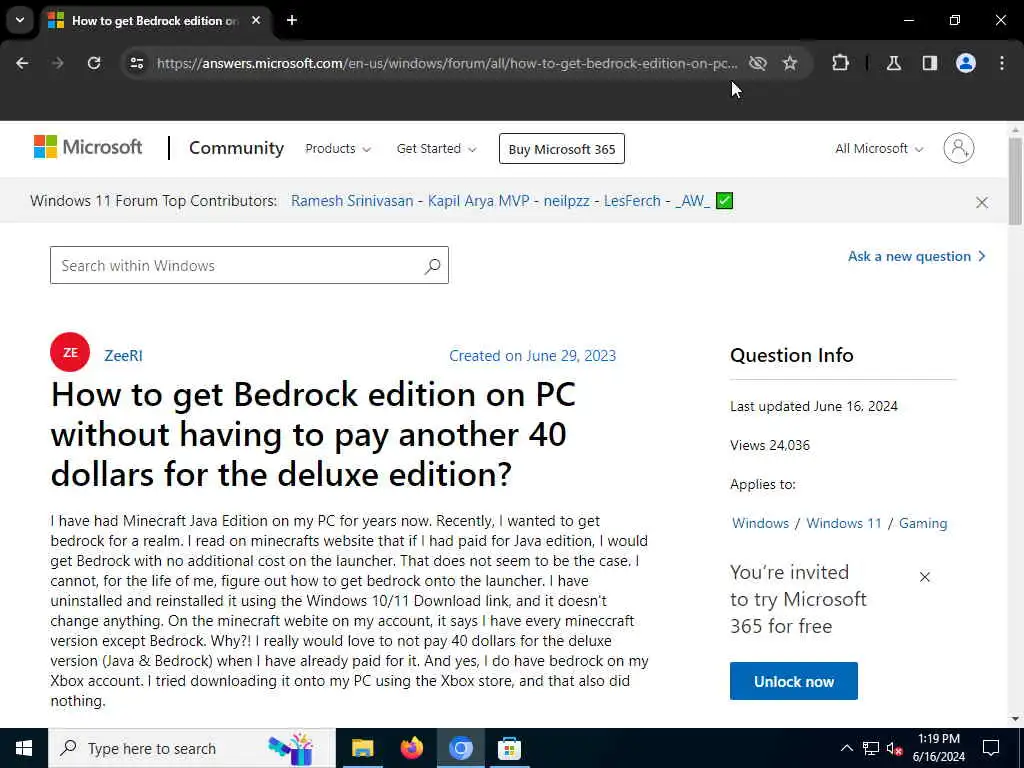This screenshot has height=768, width=1024.
Task: Open File Explorer from taskbar
Action: pyautogui.click(x=362, y=748)
